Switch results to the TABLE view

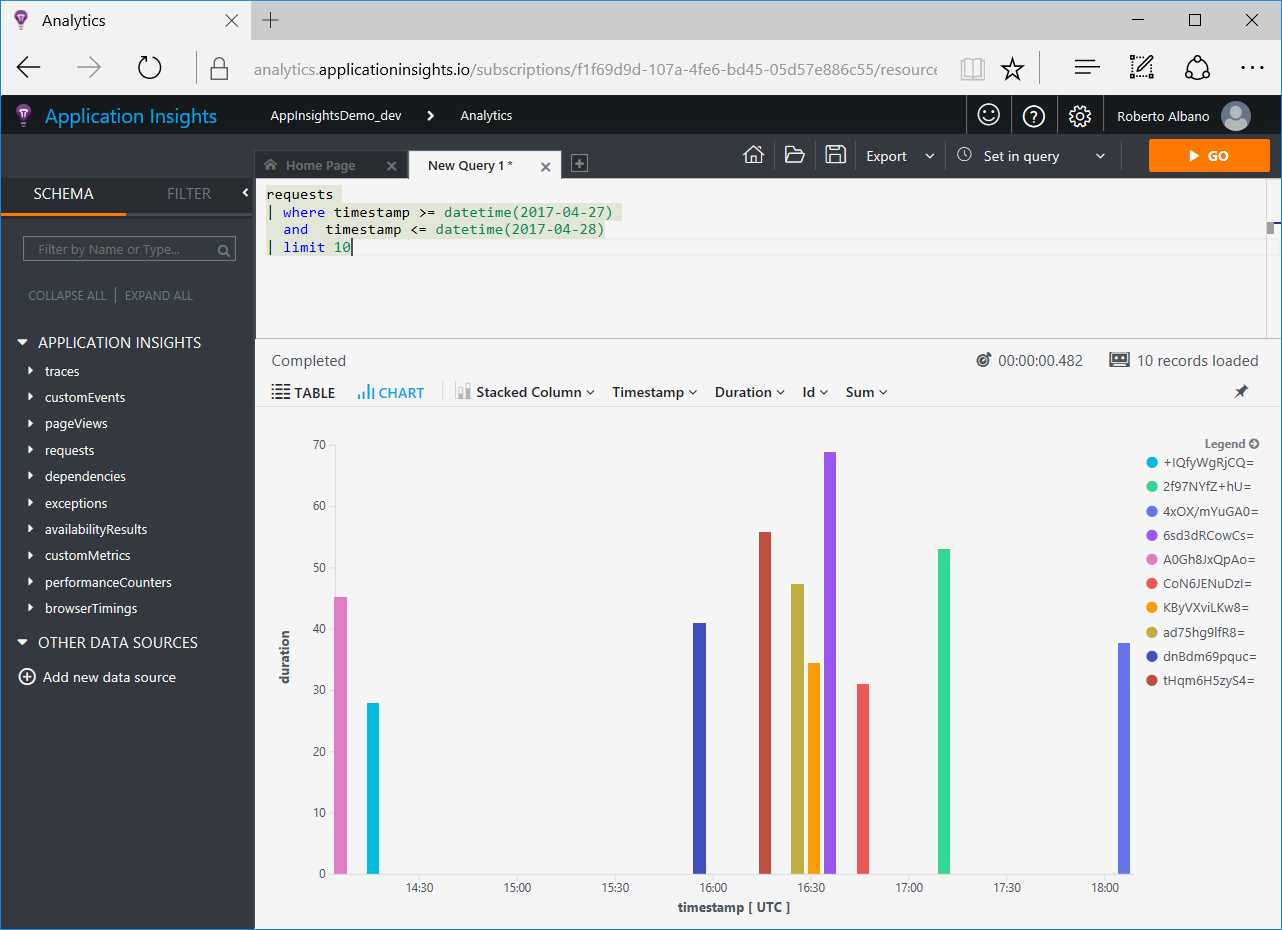tap(304, 392)
